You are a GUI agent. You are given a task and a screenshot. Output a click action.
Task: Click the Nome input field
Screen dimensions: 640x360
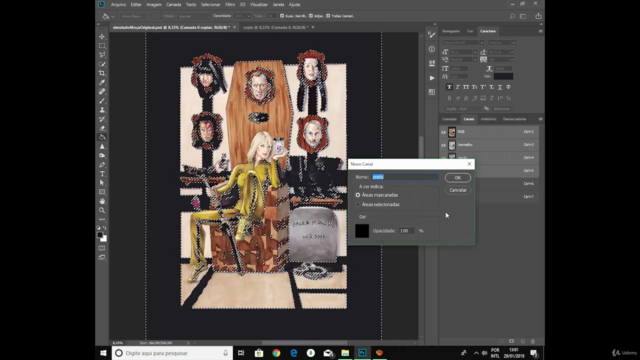click(405, 177)
